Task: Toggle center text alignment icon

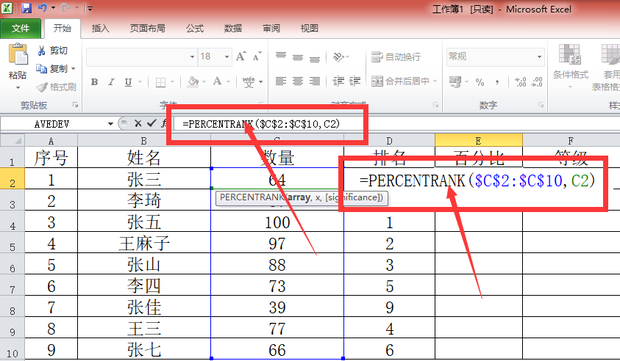Action: click(298, 81)
